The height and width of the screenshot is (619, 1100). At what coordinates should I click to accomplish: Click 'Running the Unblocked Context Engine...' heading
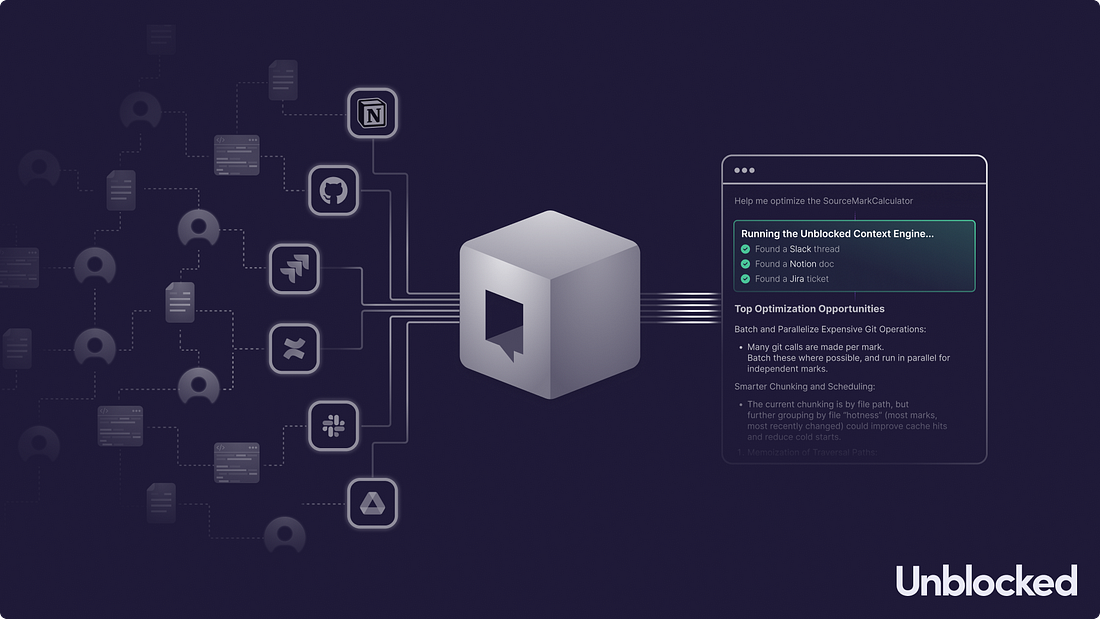click(837, 234)
